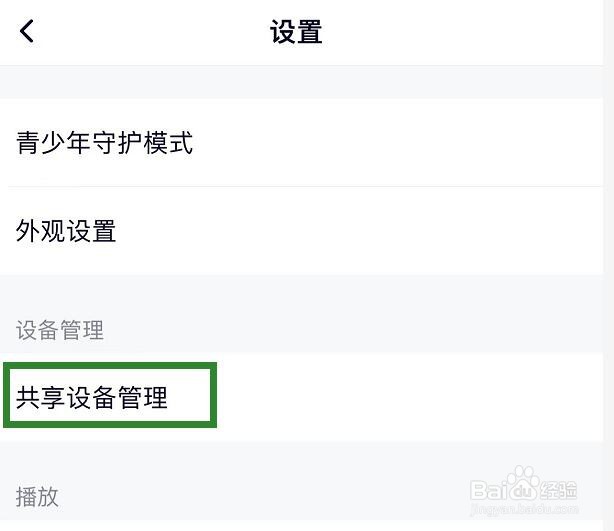This screenshot has width=614, height=531.
Task: Click the 守护模式 words in first row
Action: pos(143,143)
